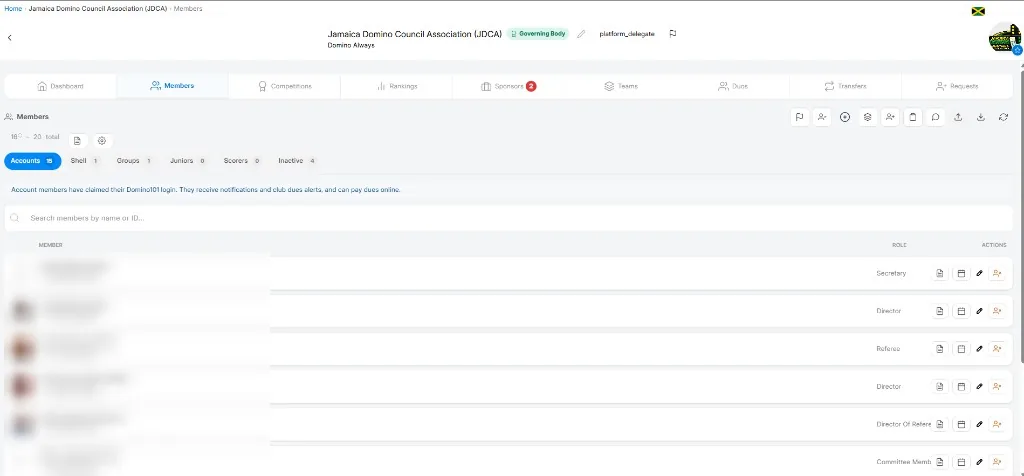Open the Rankings tab
Viewport: 1024px width, 476px height.
(396, 86)
